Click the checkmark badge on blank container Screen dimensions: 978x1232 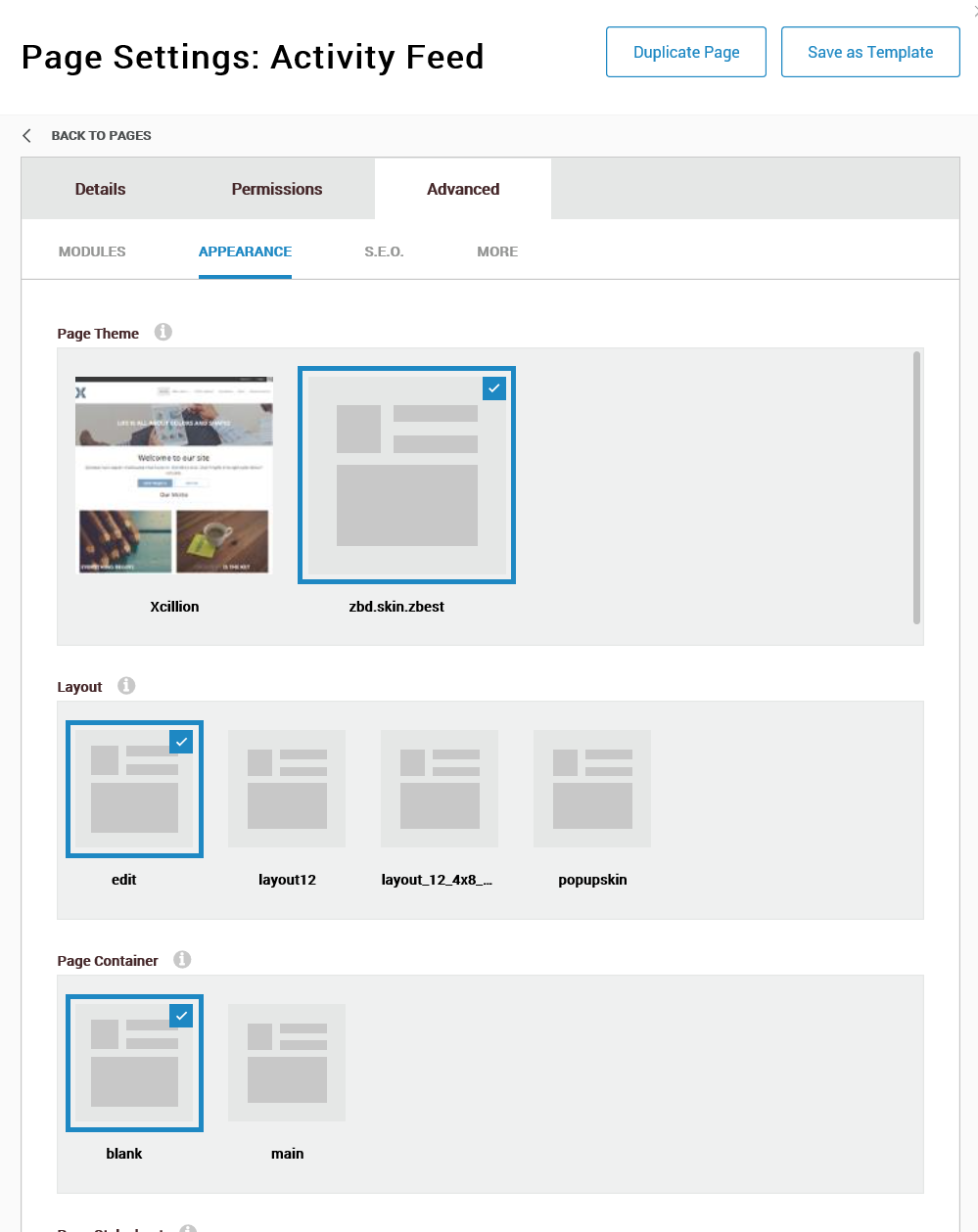click(181, 1015)
